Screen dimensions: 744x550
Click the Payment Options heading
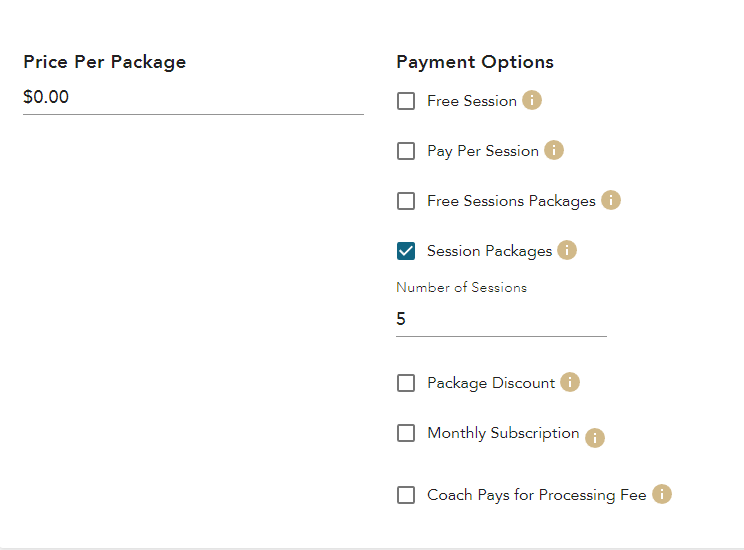(475, 62)
